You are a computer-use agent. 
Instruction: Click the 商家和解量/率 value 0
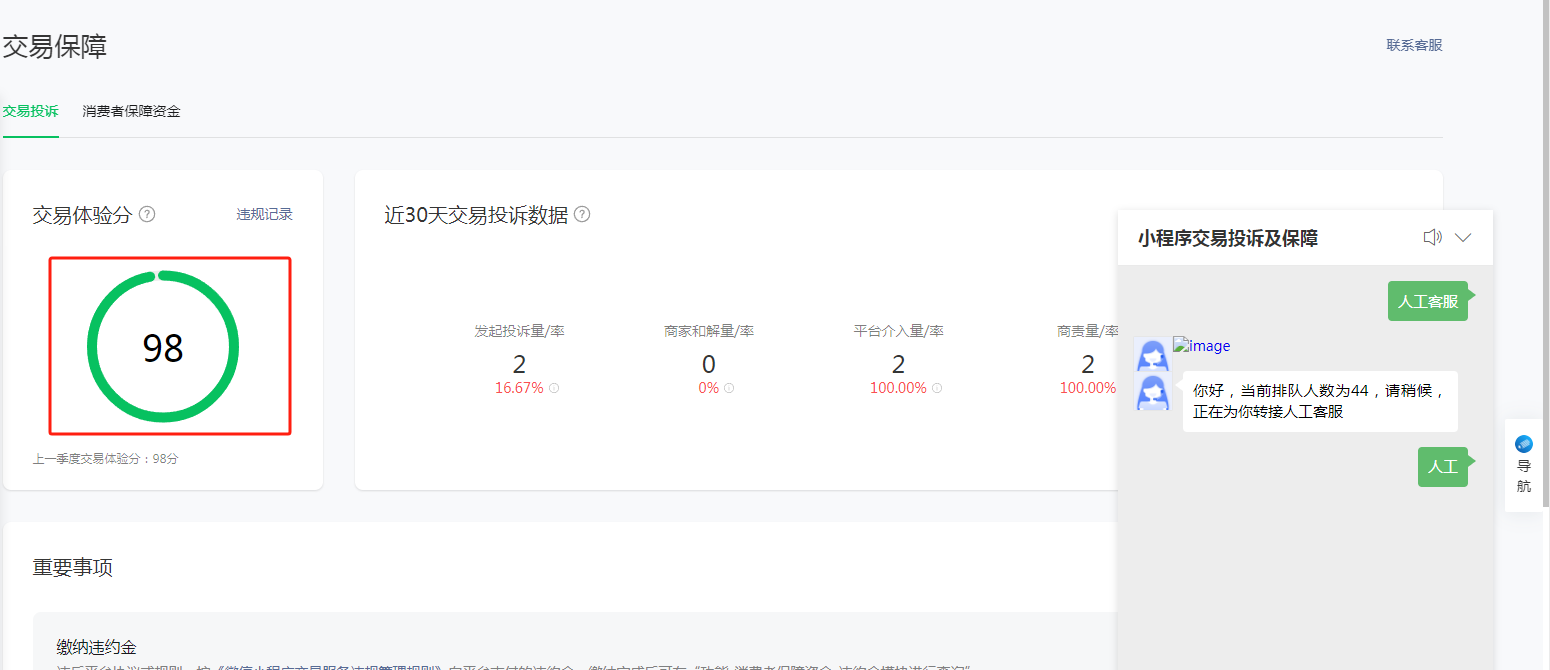pos(709,364)
